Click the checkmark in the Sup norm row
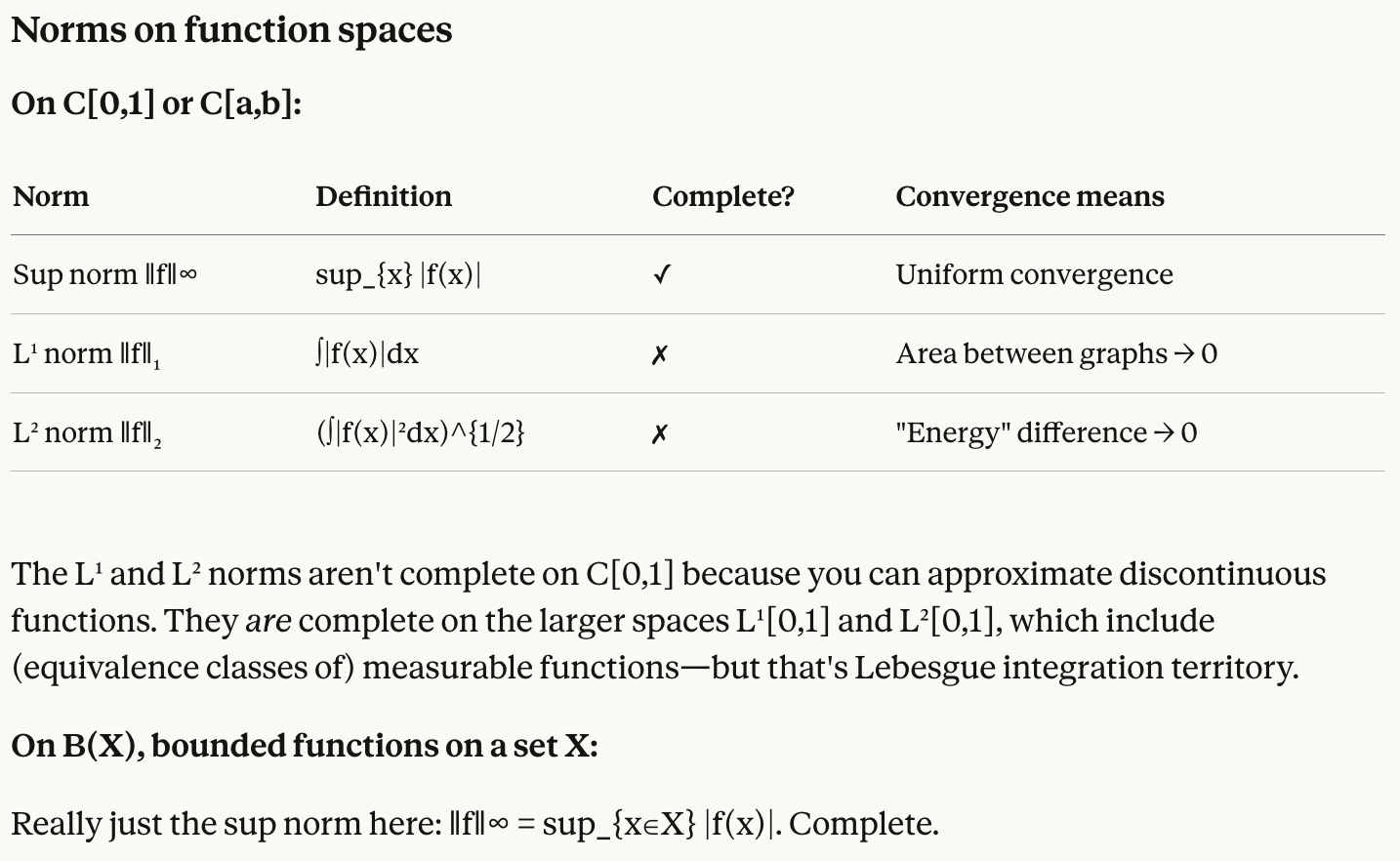 click(662, 275)
